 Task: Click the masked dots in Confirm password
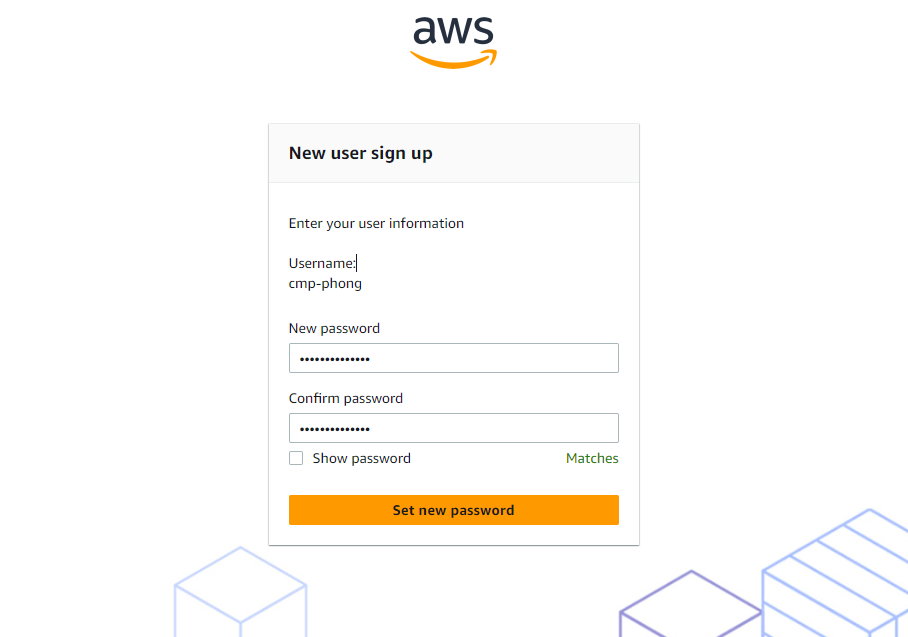[335, 429]
